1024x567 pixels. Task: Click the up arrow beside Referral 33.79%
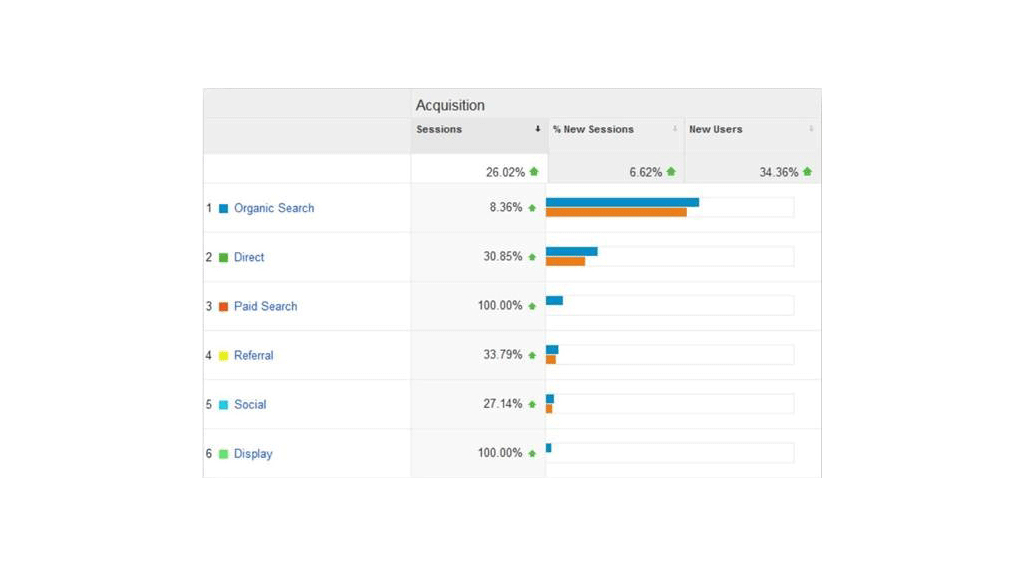tap(532, 355)
